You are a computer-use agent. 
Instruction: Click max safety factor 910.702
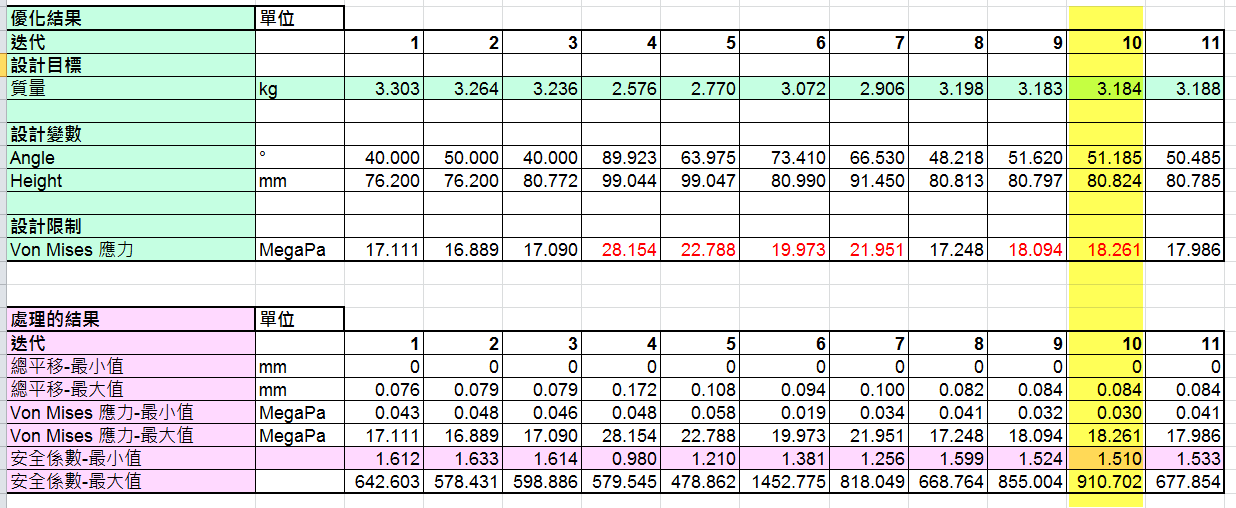[1105, 481]
